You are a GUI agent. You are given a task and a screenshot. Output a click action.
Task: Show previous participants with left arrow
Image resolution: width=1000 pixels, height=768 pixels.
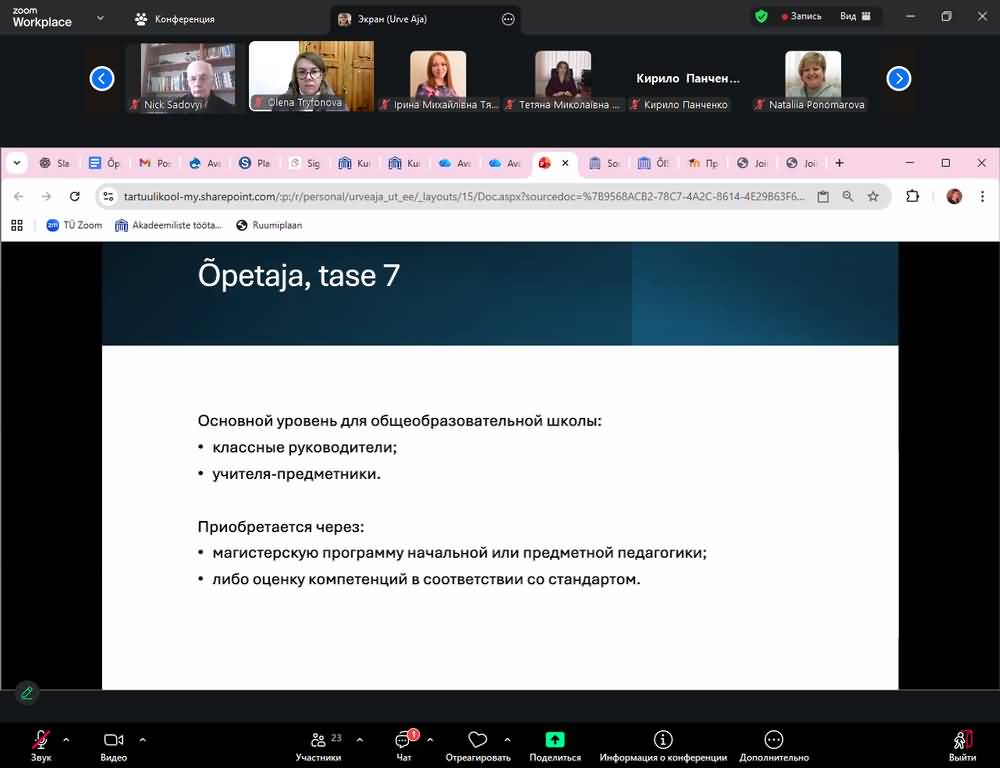point(102,78)
